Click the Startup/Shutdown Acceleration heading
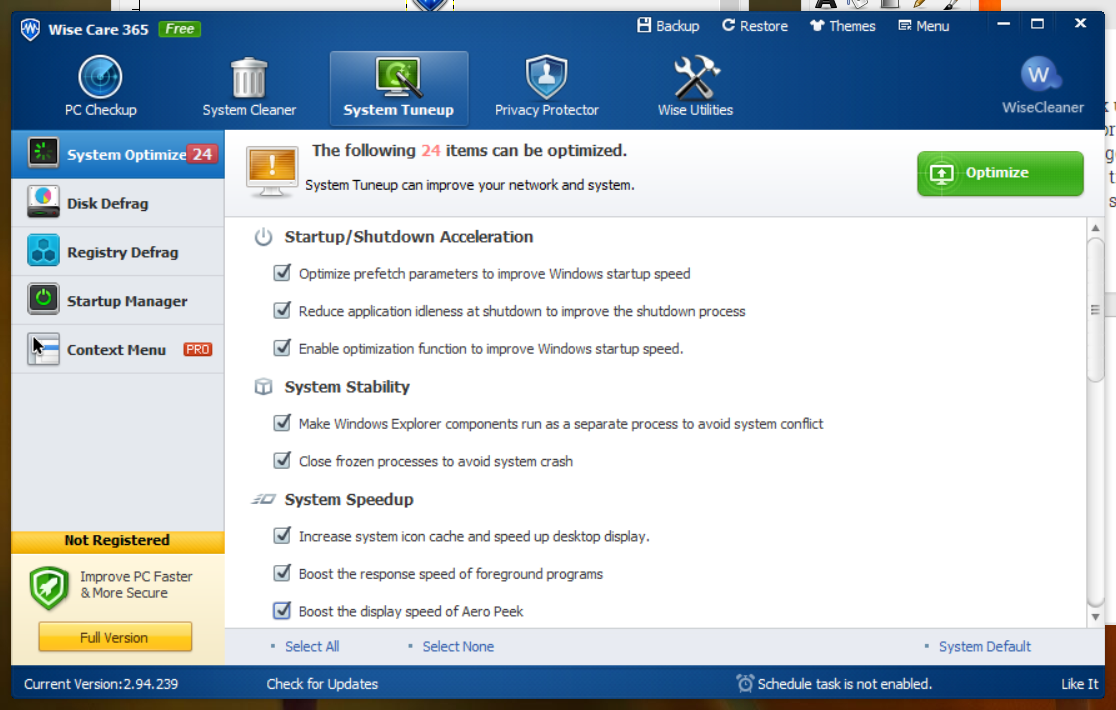The height and width of the screenshot is (710, 1116). point(409,237)
